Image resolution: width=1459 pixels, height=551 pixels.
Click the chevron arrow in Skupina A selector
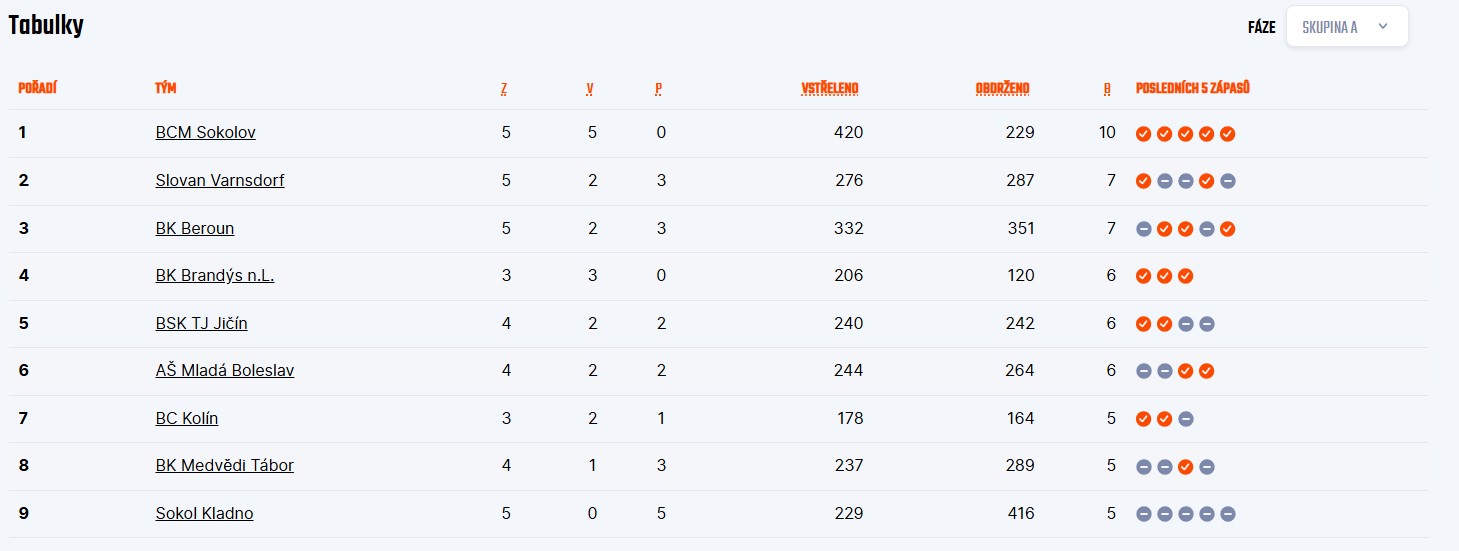point(1383,27)
